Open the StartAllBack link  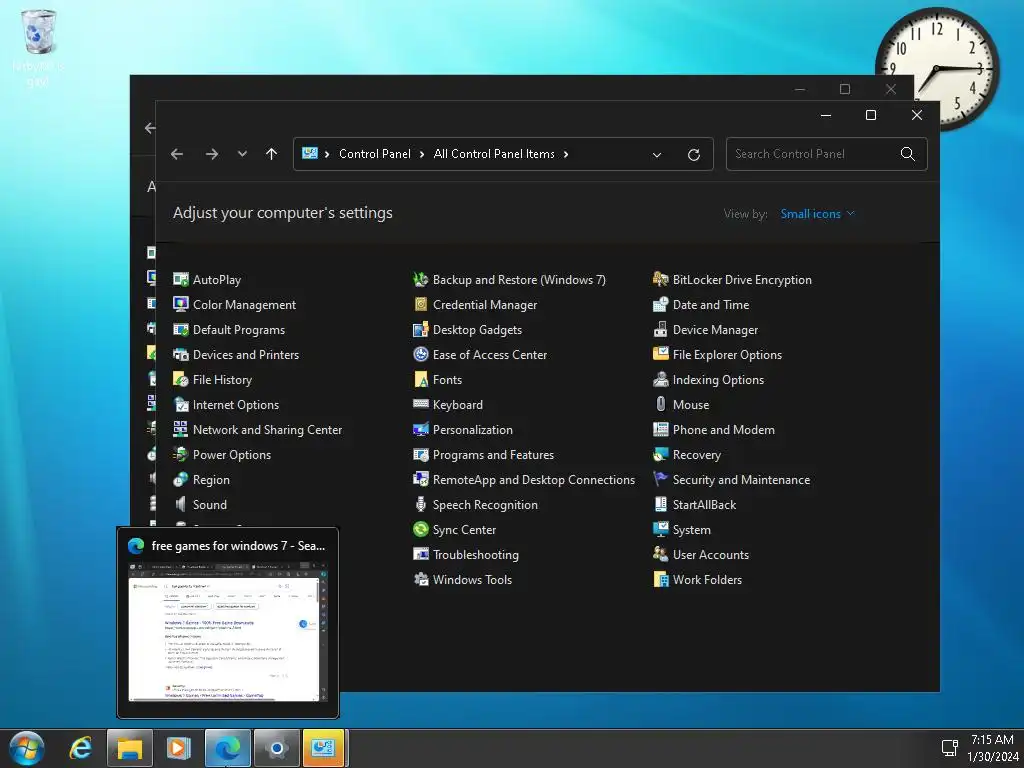click(704, 505)
